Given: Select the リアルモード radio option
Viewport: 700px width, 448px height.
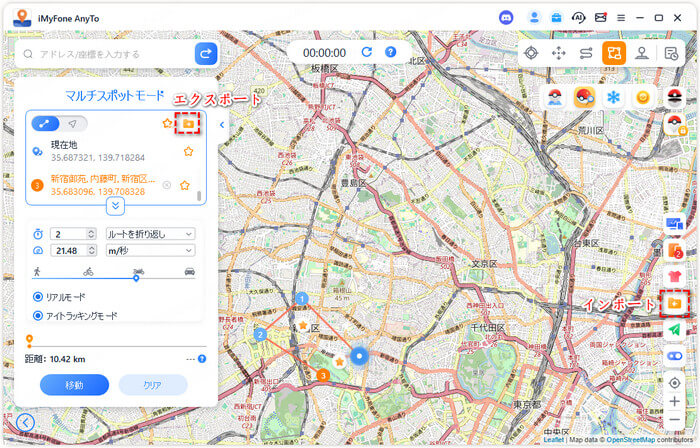Looking at the screenshot, I should 38,297.
